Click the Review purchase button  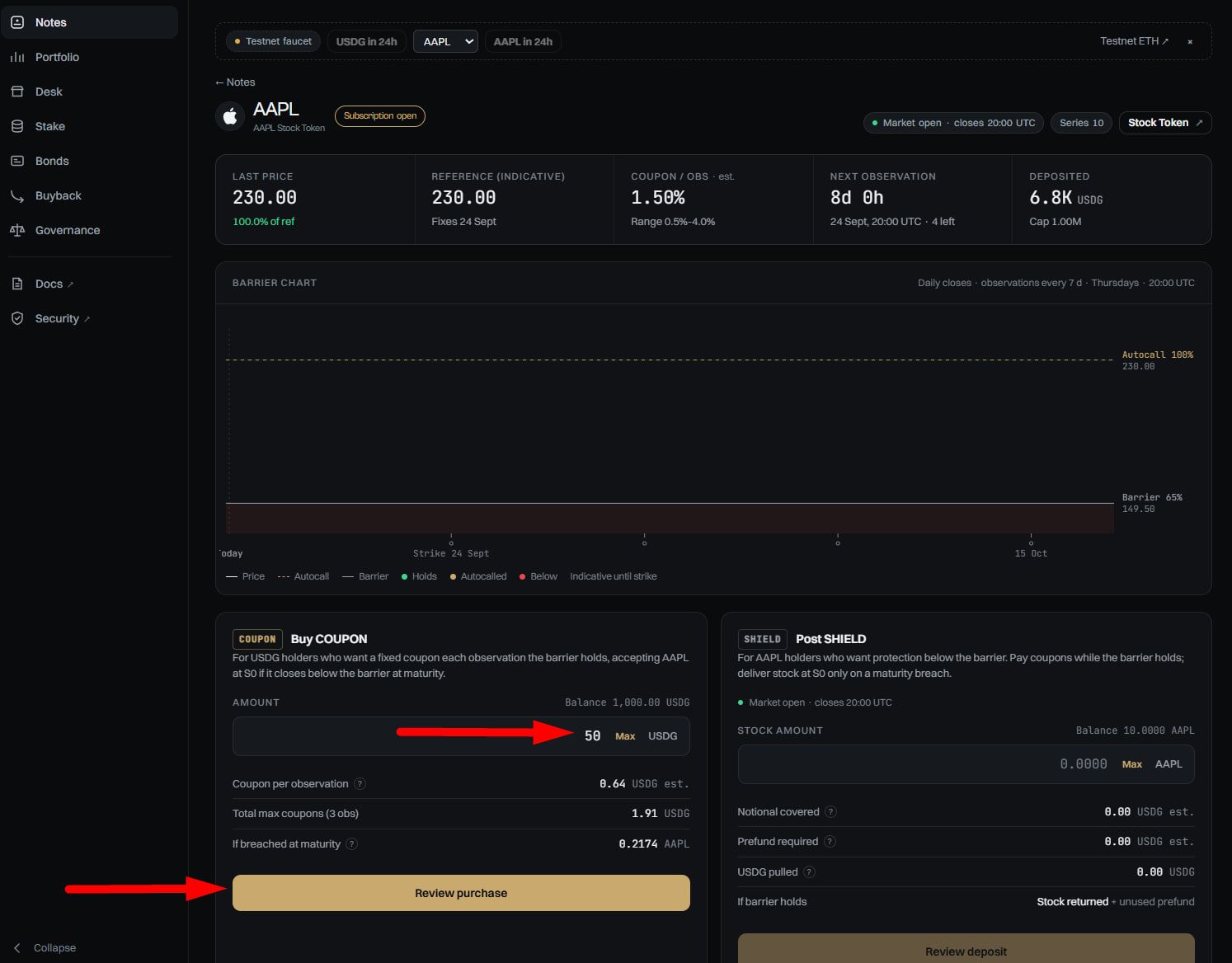461,893
